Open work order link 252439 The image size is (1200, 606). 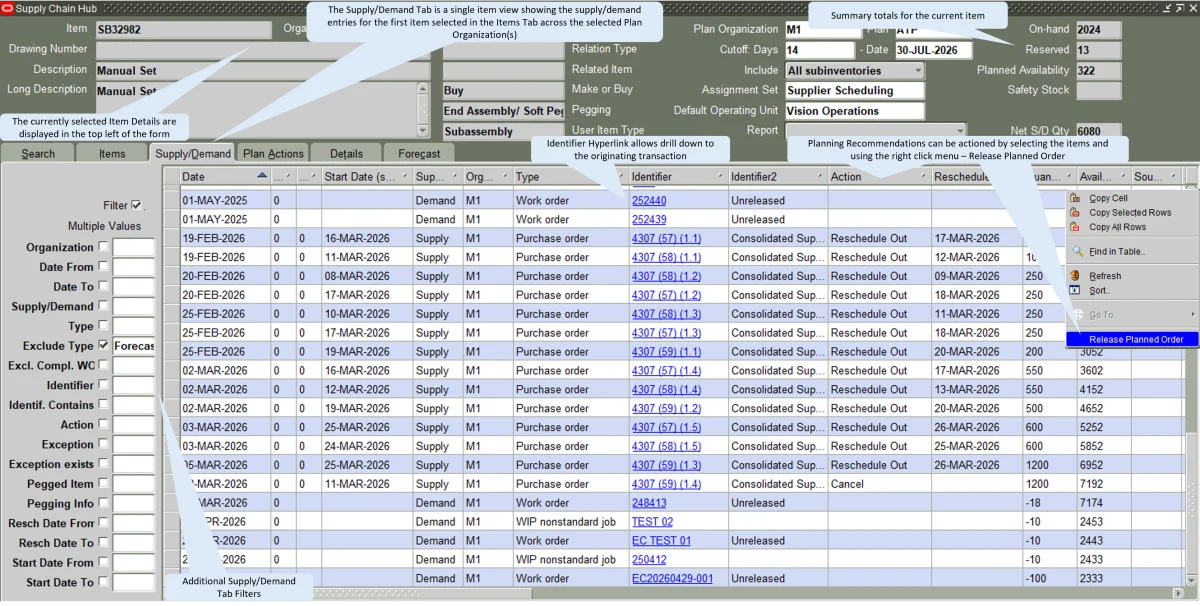[649, 219]
